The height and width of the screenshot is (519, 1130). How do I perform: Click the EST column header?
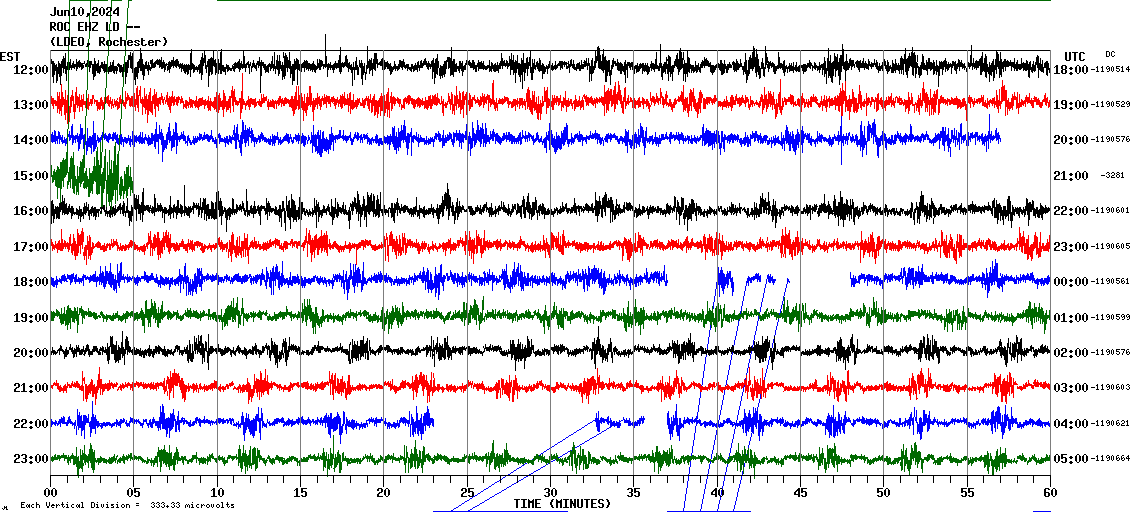click(x=10, y=56)
